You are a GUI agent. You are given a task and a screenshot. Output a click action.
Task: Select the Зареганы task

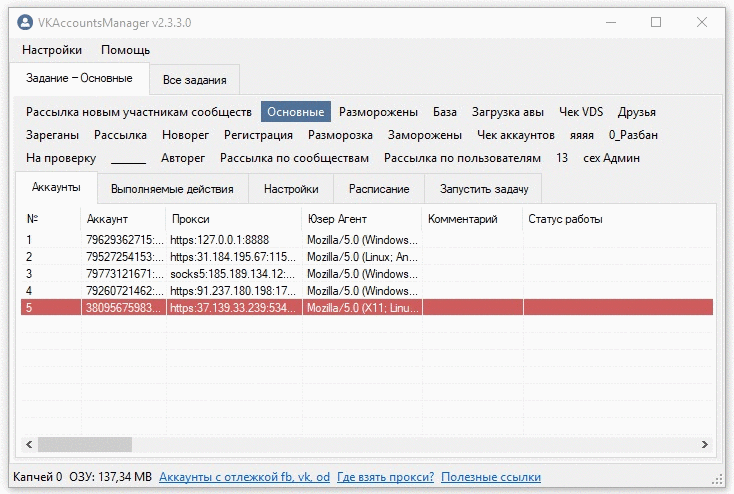tap(52, 135)
